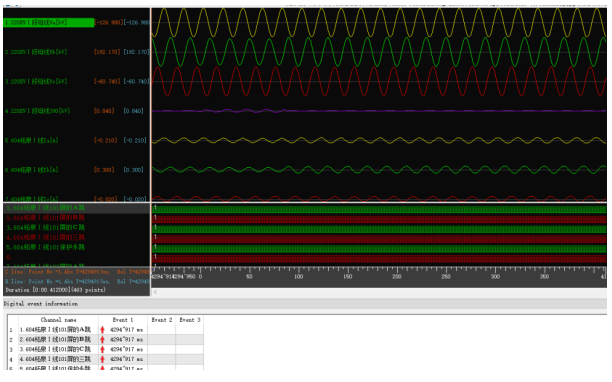The width and height of the screenshot is (612, 382).
Task: Click blue value [192.170] for channel 2
Action: [x=136, y=52]
